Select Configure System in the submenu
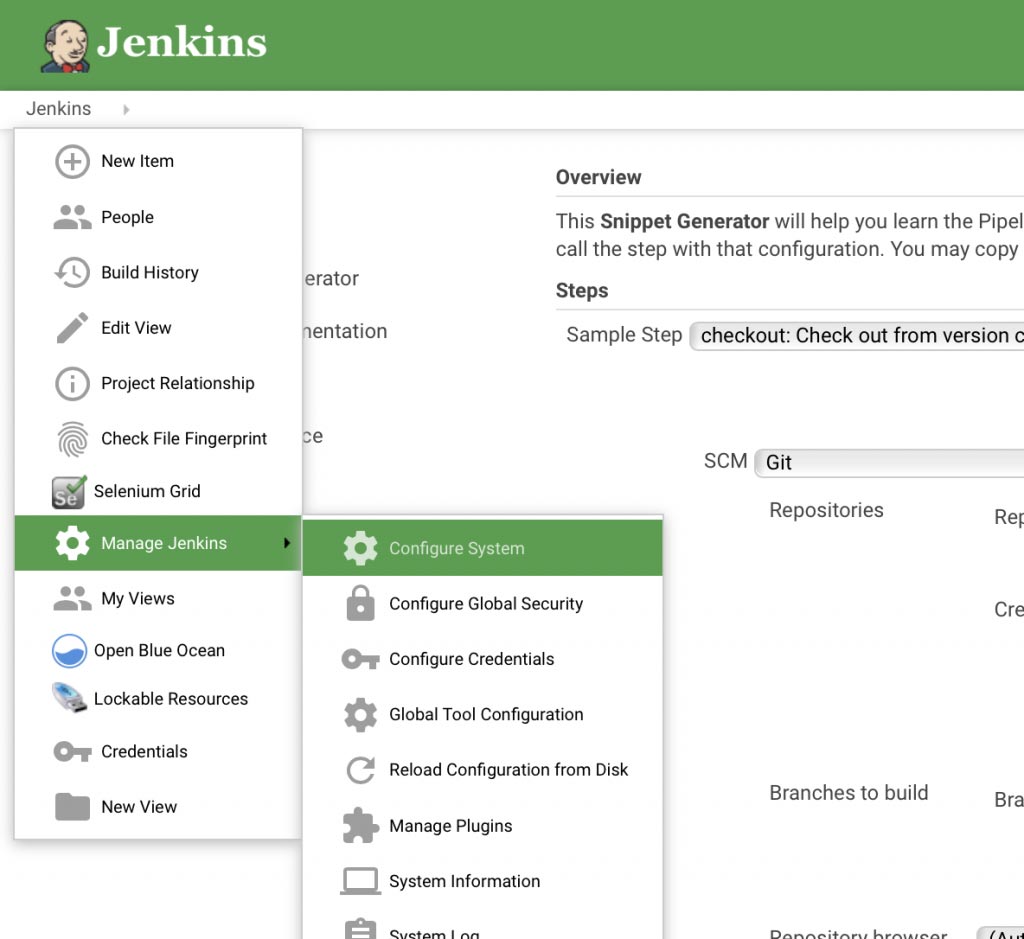The image size is (1024, 939). pos(483,548)
